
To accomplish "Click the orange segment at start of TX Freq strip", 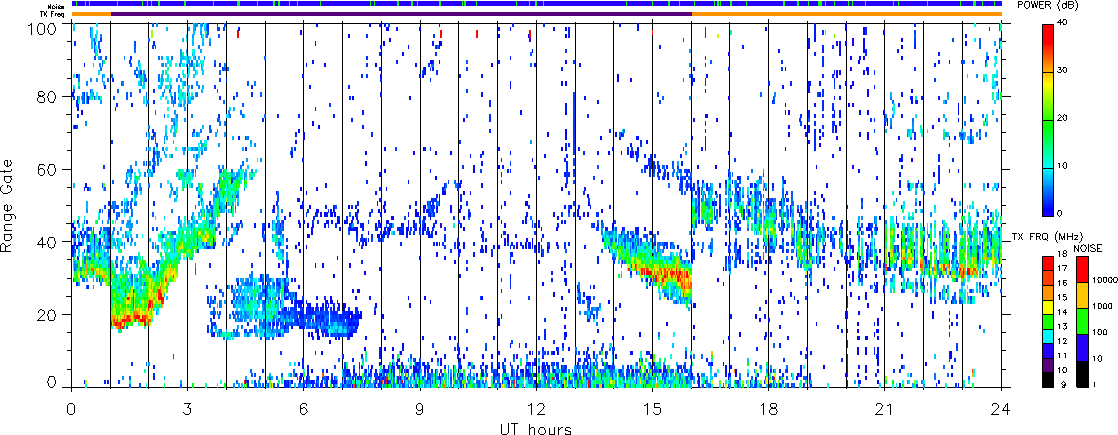I will [x=91, y=14].
